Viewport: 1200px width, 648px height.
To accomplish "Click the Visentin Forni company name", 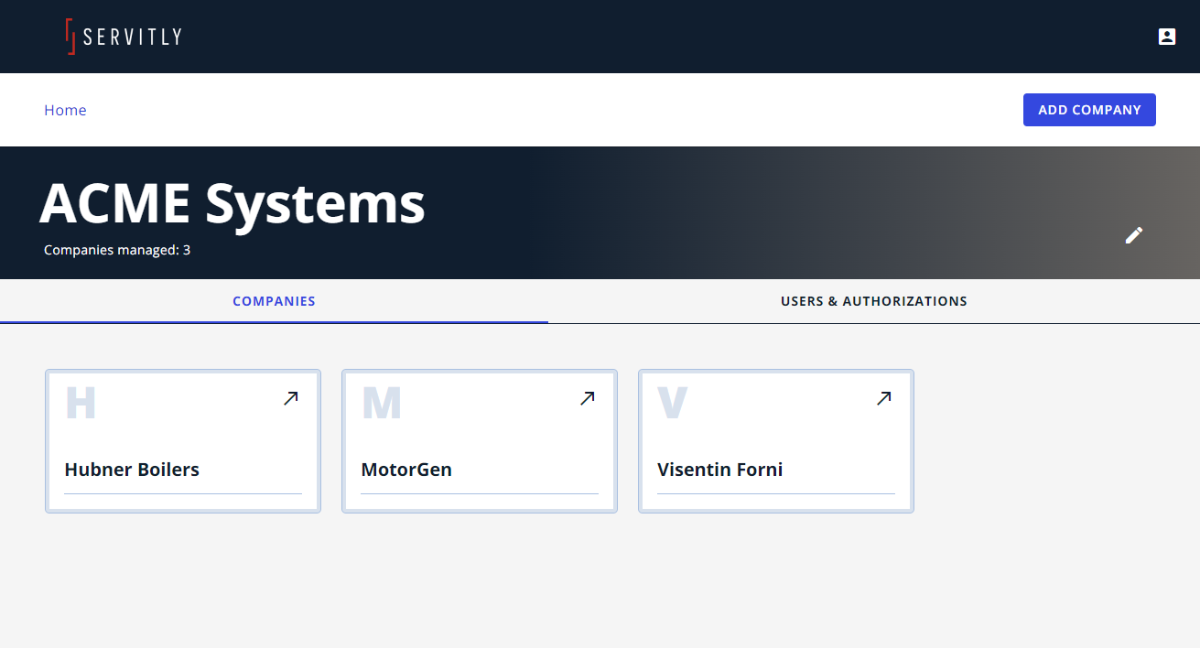I will point(720,469).
